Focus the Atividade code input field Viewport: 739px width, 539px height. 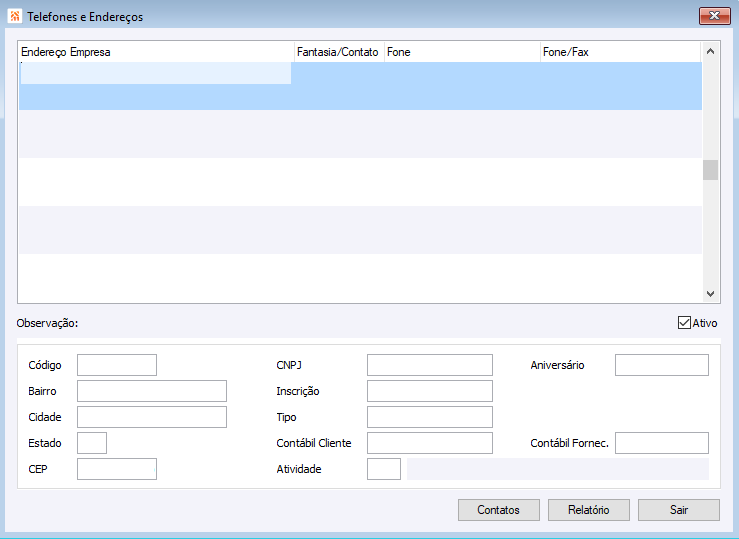point(384,469)
